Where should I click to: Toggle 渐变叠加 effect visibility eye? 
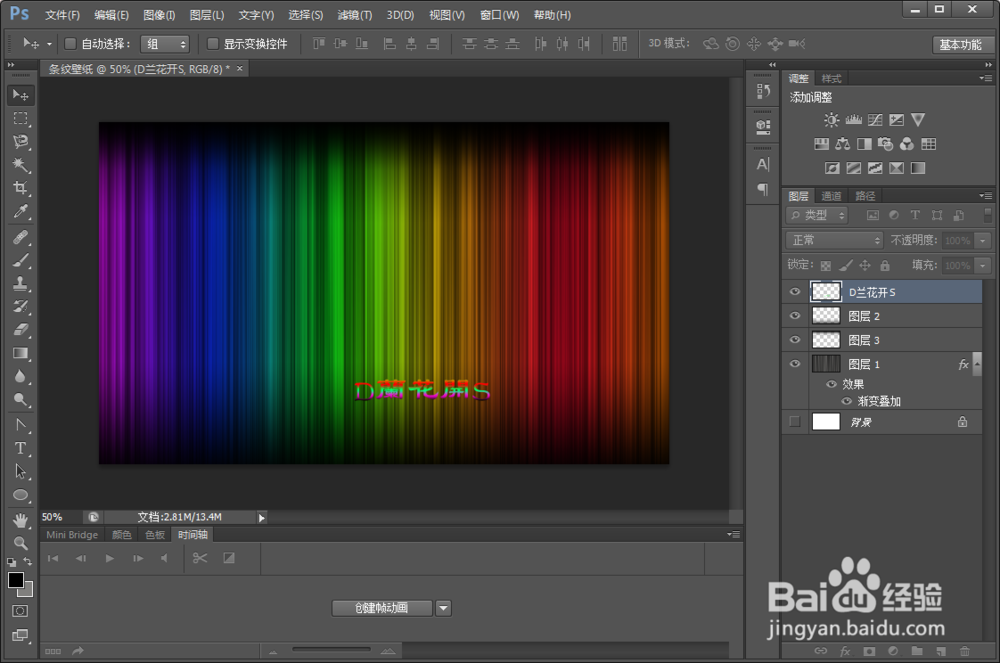[846, 401]
